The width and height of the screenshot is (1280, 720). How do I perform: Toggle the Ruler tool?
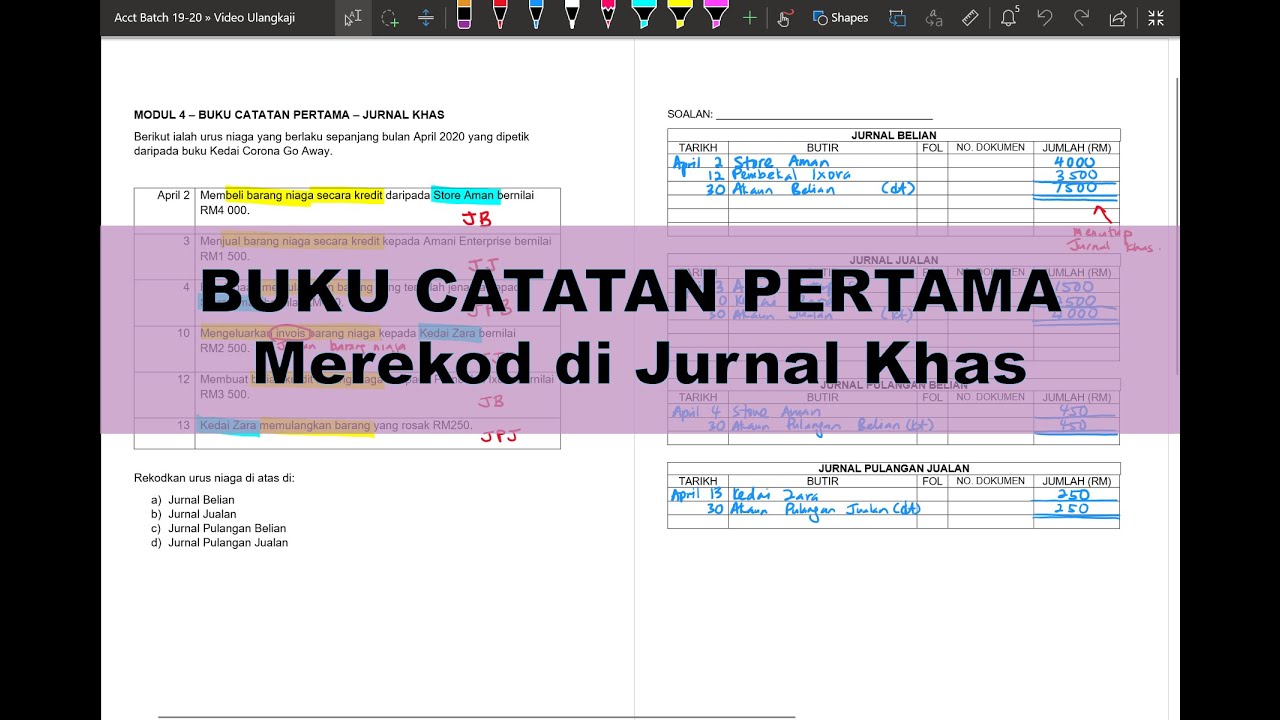click(x=970, y=18)
